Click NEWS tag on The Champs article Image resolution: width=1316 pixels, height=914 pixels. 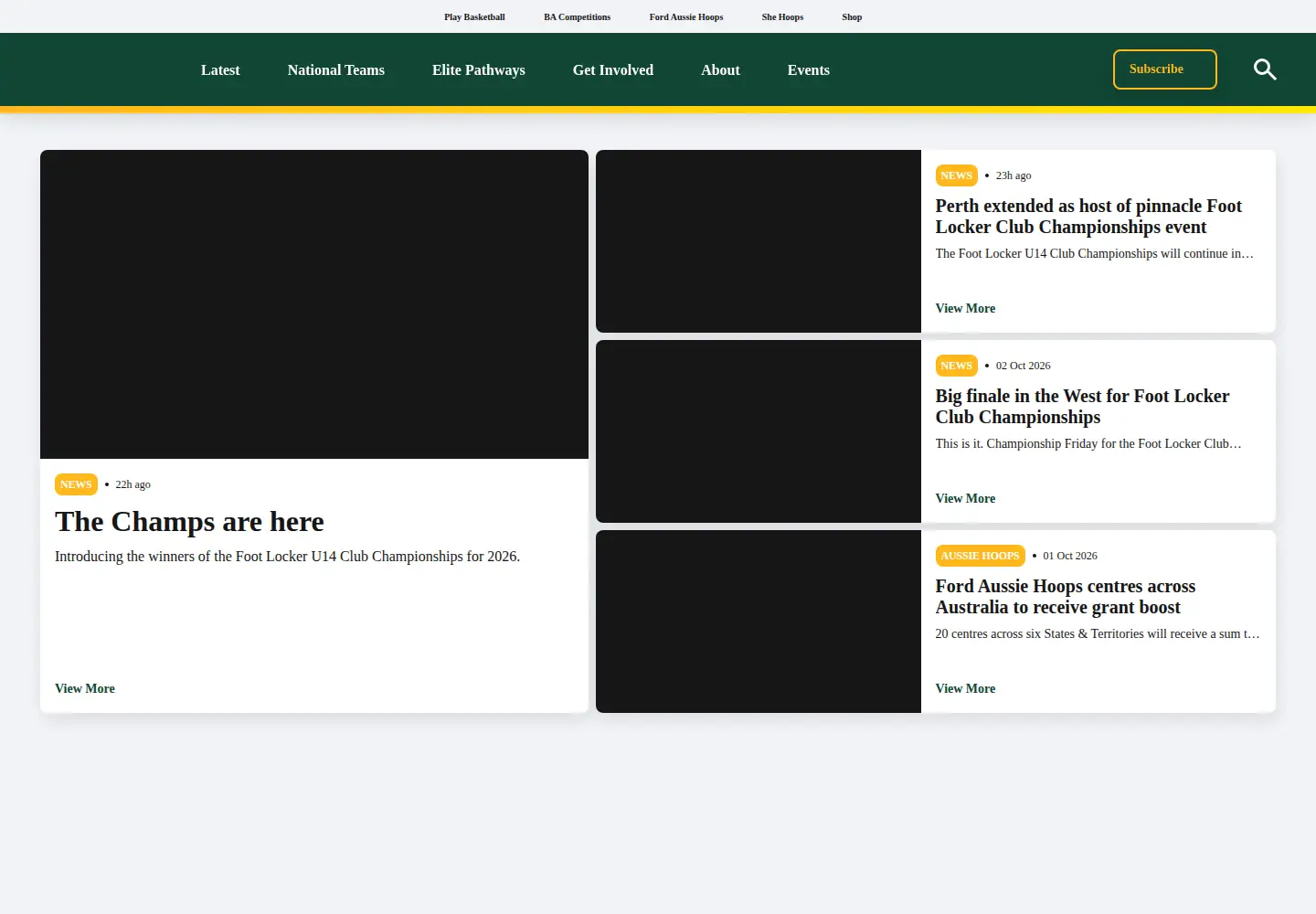(76, 484)
